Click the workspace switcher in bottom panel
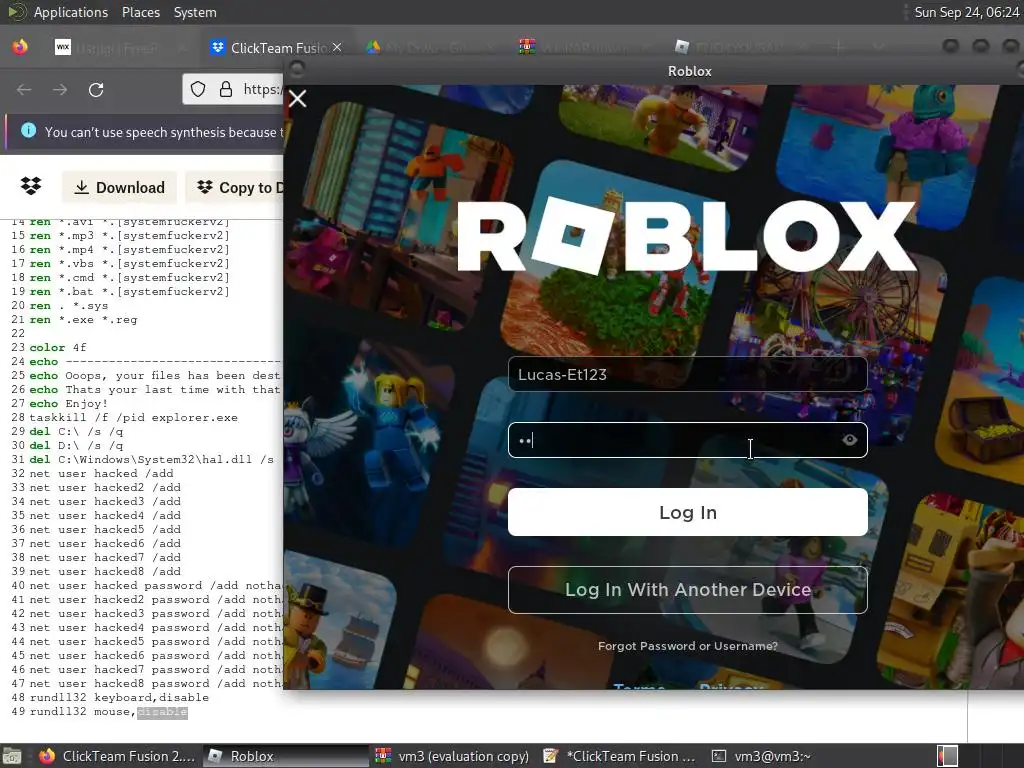The width and height of the screenshot is (1024, 768). tap(948, 756)
